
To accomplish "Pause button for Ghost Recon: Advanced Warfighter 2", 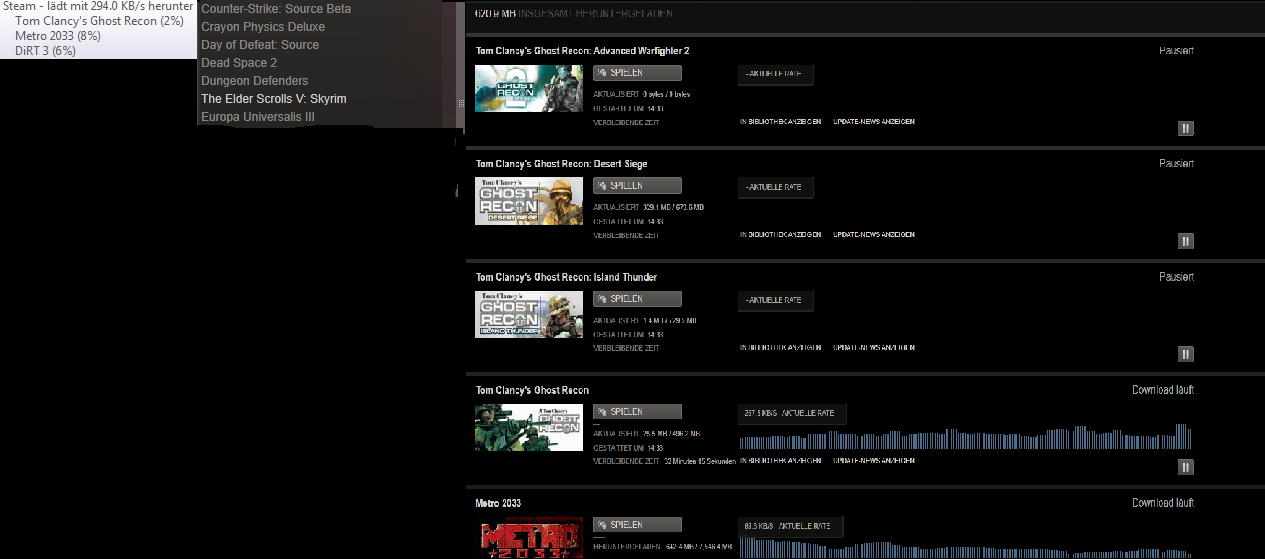I will (1186, 128).
